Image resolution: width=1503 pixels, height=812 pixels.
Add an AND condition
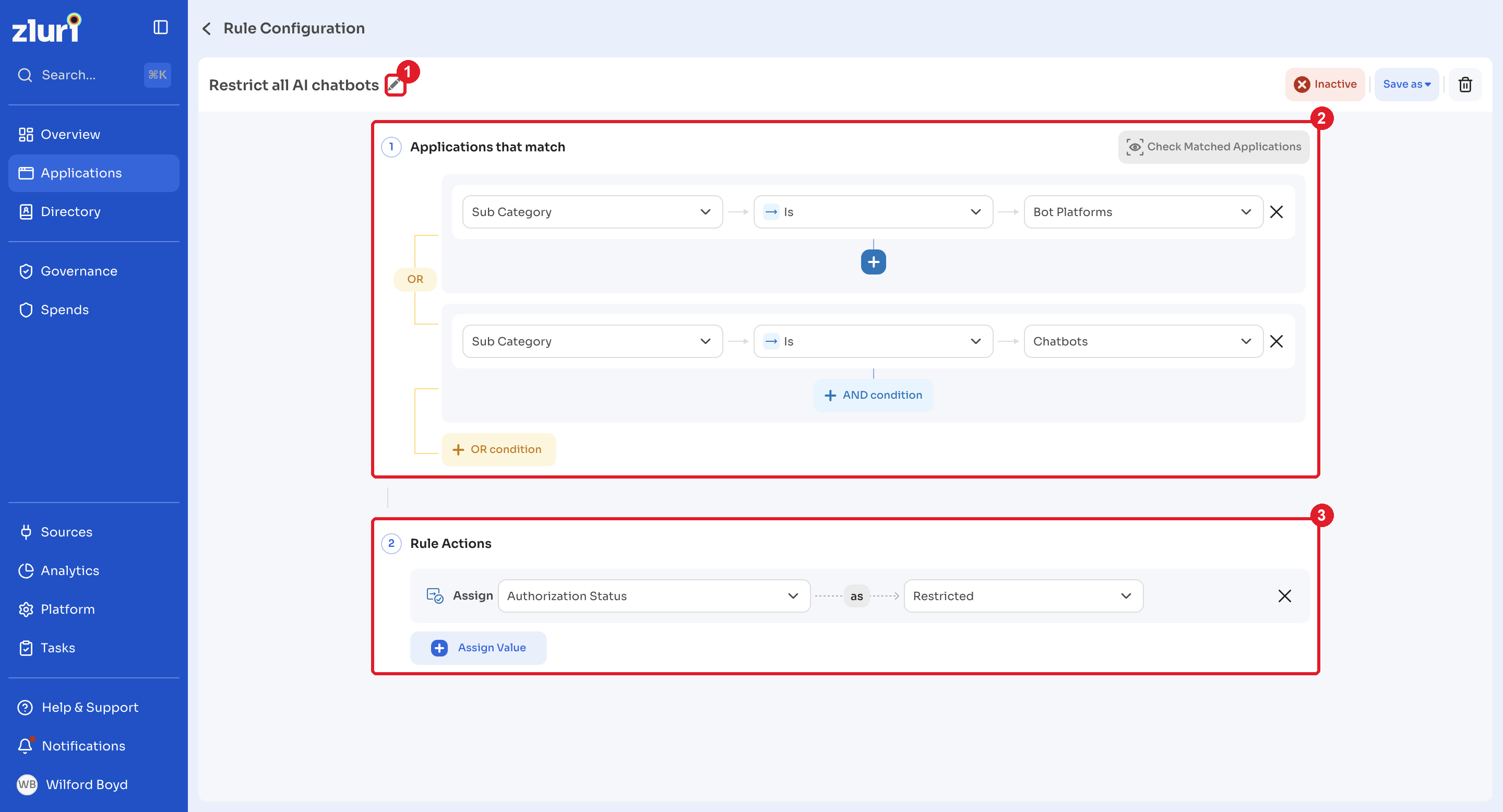tap(873, 395)
